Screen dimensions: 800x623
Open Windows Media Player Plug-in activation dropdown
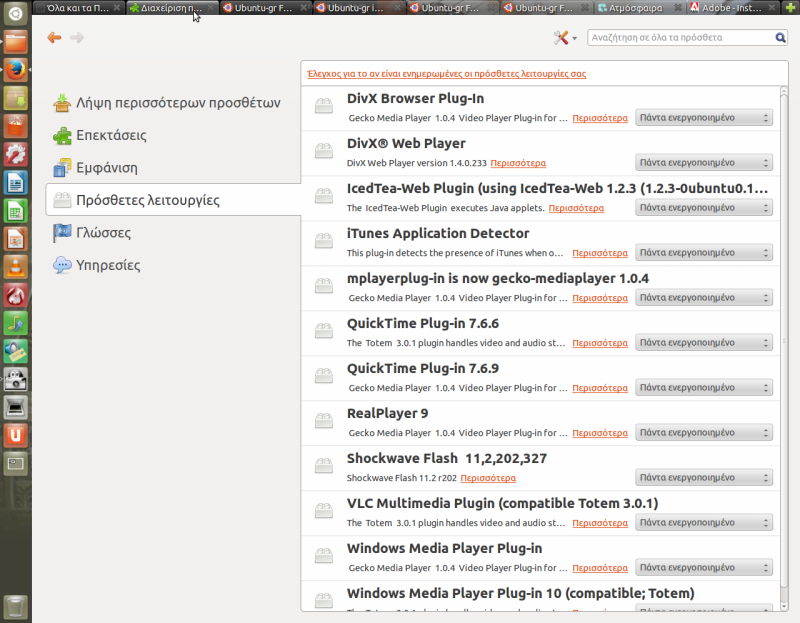click(x=704, y=567)
